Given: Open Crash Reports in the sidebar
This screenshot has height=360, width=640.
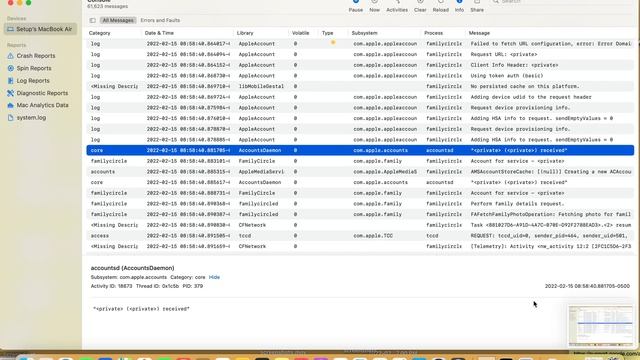Looking at the screenshot, I should (x=36, y=56).
